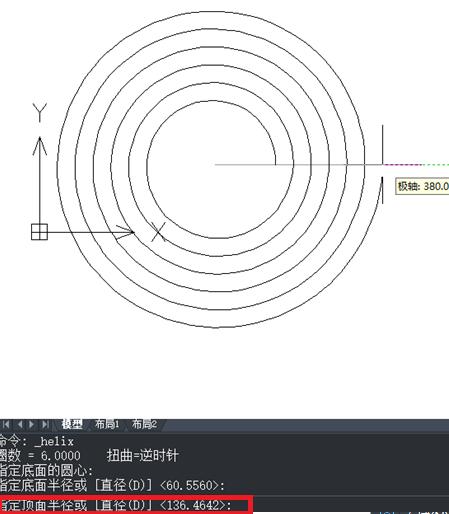Switch to the 布局1 layout tab
Image resolution: width=449 pixels, height=514 pixels.
coord(107,424)
